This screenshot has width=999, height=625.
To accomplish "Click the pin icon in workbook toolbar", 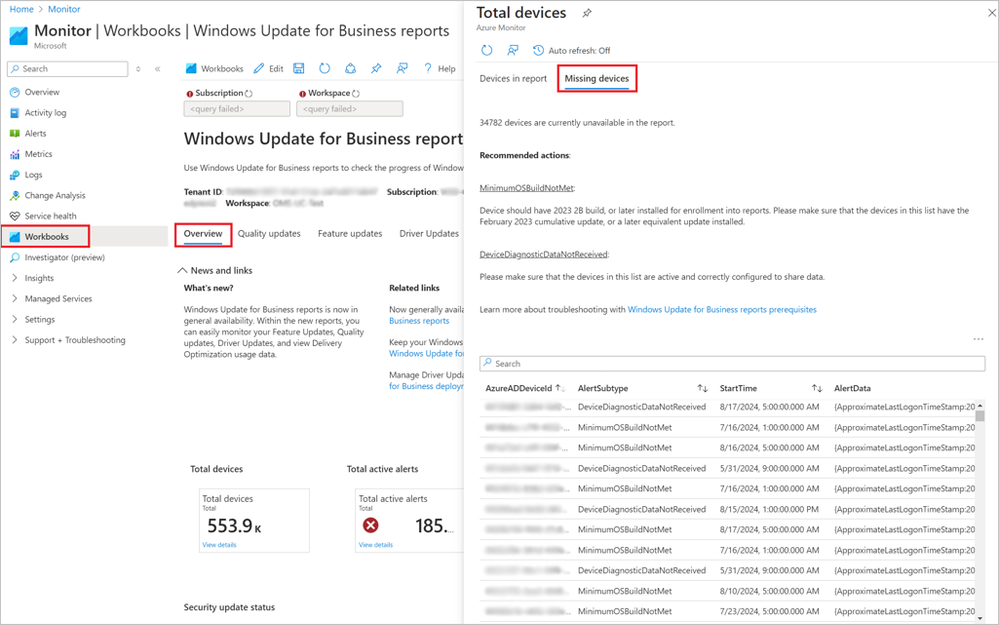I will 377,68.
